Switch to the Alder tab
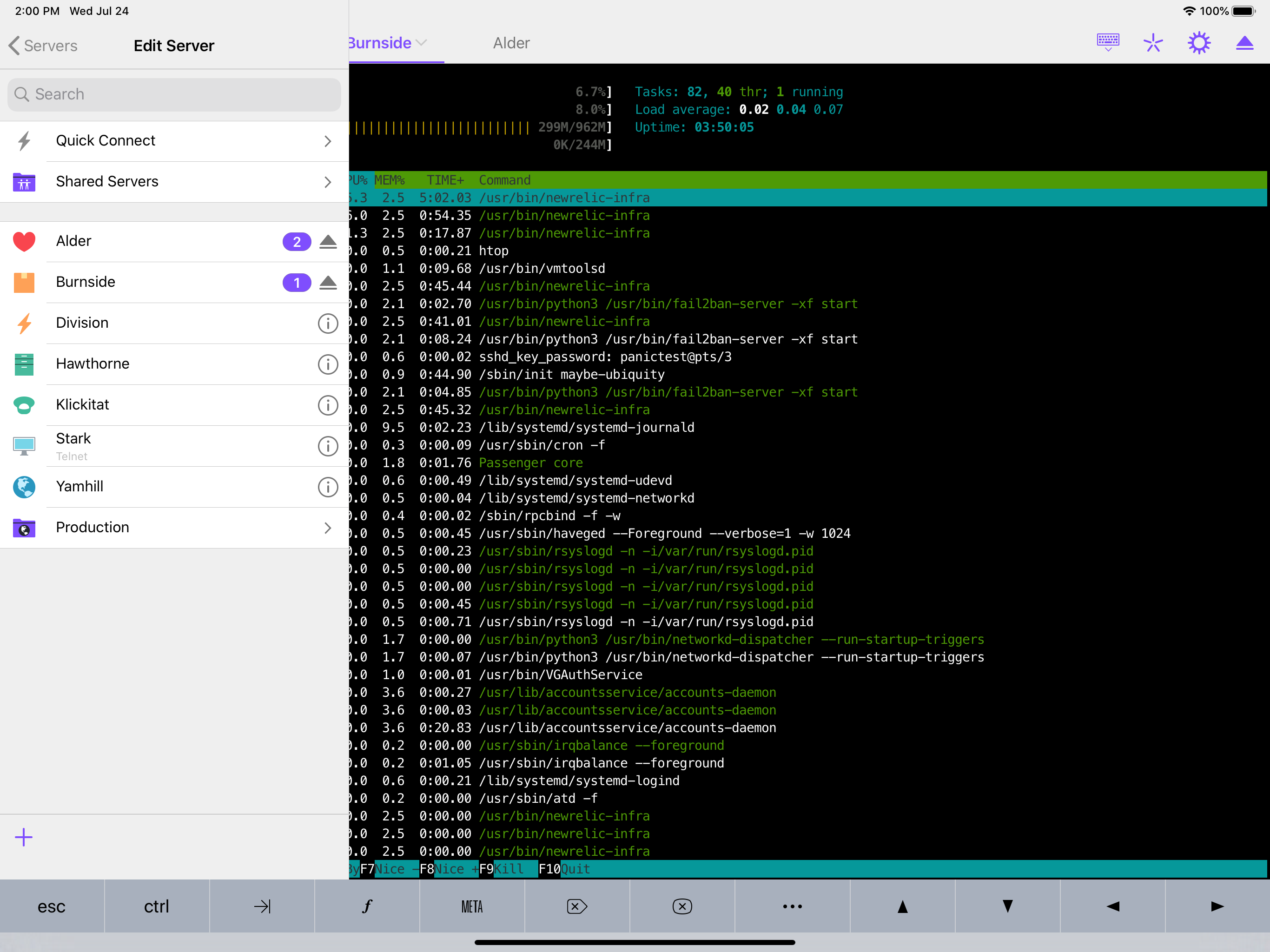The image size is (1270, 952). (x=511, y=43)
